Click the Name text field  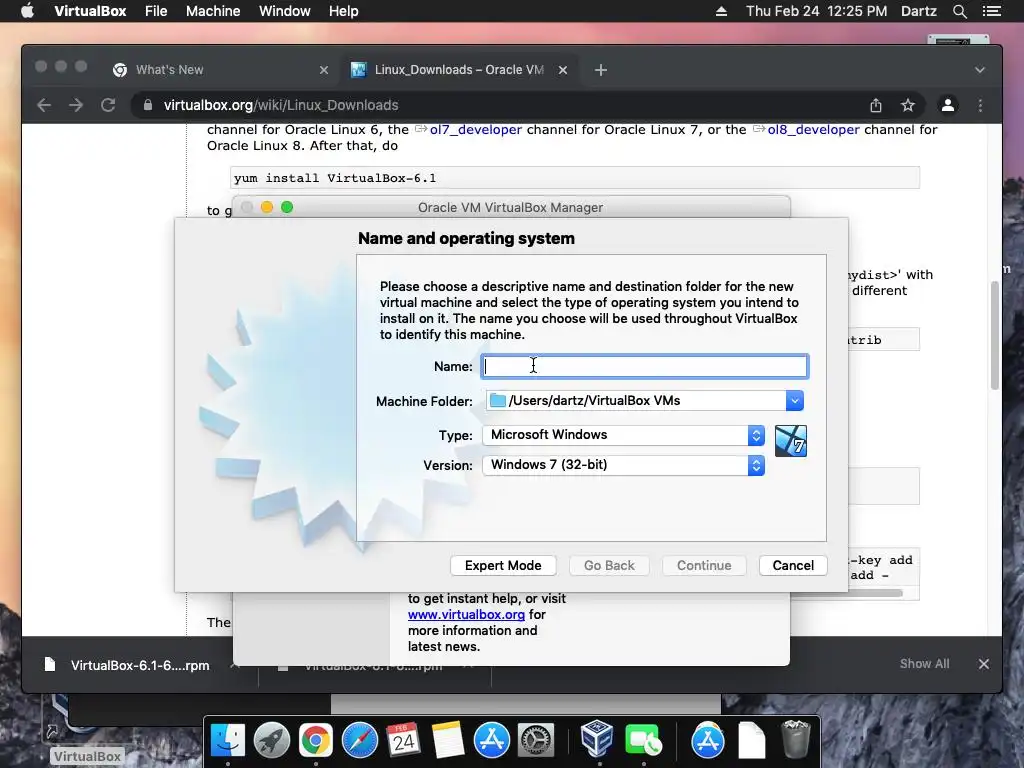click(645, 366)
